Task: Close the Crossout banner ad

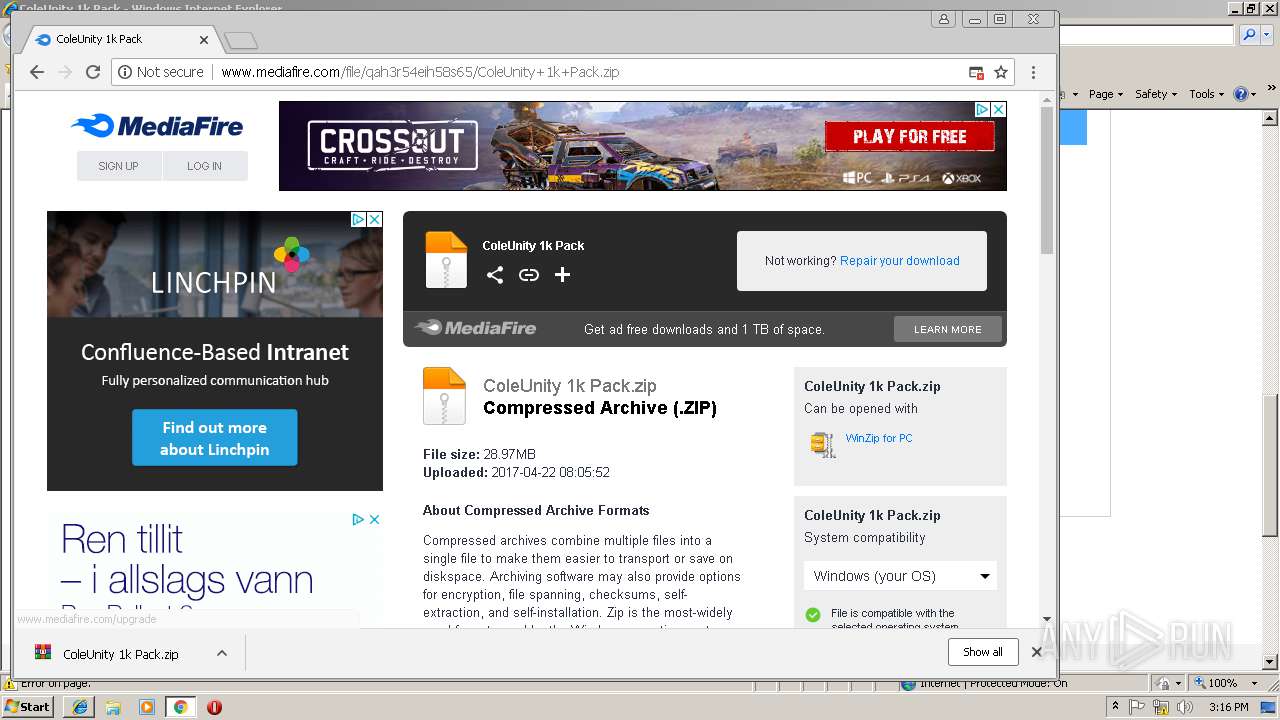Action: [x=998, y=109]
